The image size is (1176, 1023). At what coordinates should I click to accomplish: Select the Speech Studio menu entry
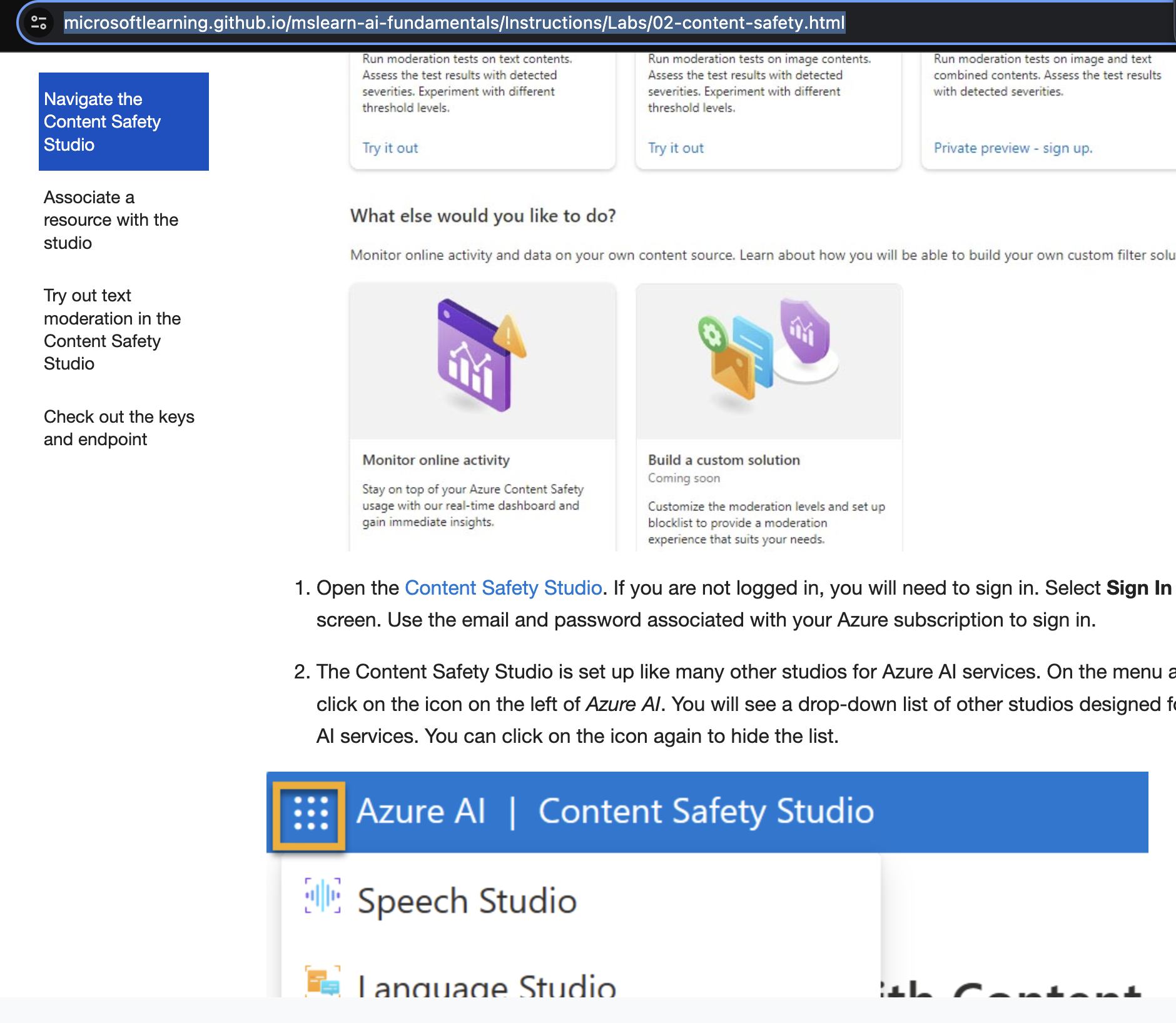pyautogui.click(x=467, y=897)
